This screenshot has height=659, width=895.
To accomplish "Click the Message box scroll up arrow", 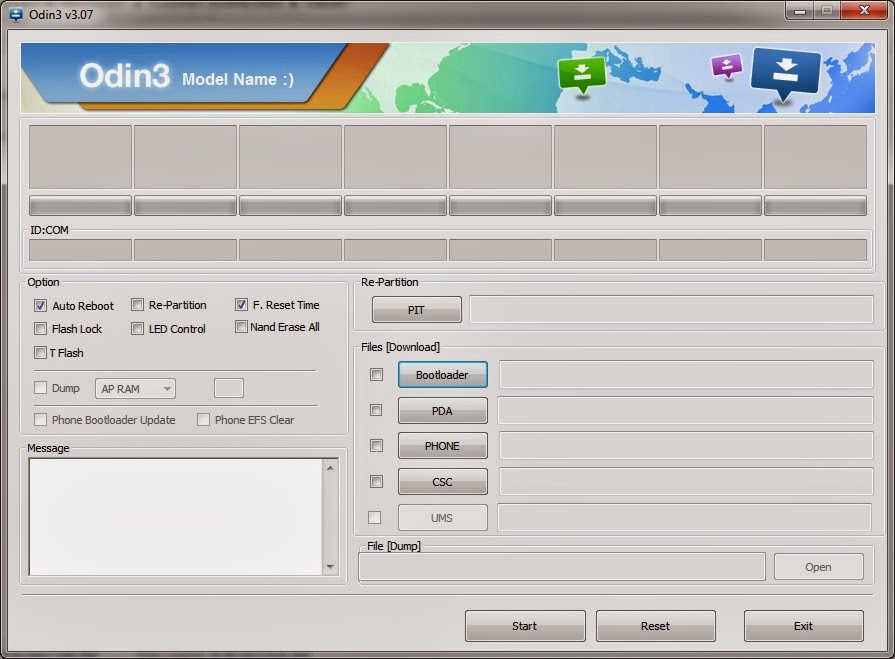I will click(330, 468).
